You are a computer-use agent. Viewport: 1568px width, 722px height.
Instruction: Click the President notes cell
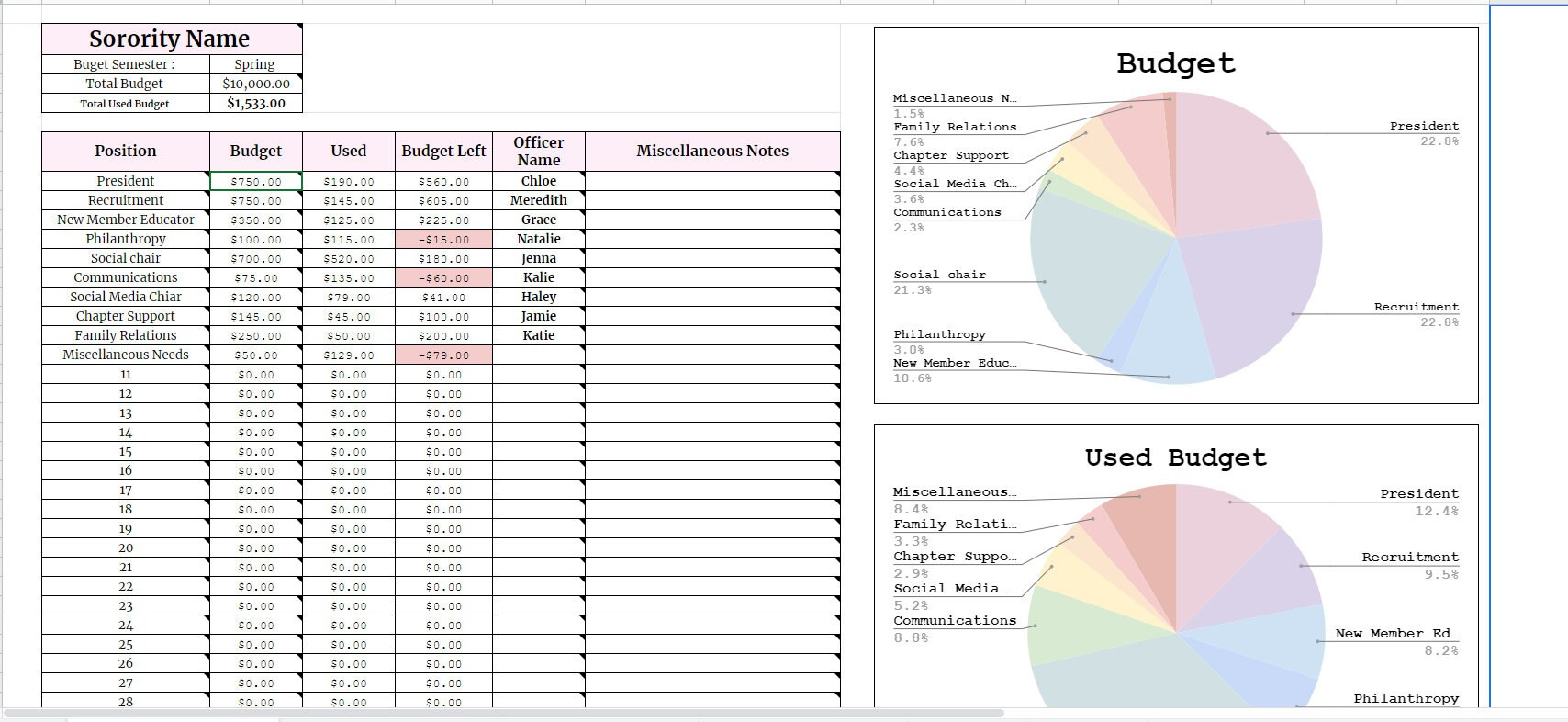pyautogui.click(x=712, y=182)
